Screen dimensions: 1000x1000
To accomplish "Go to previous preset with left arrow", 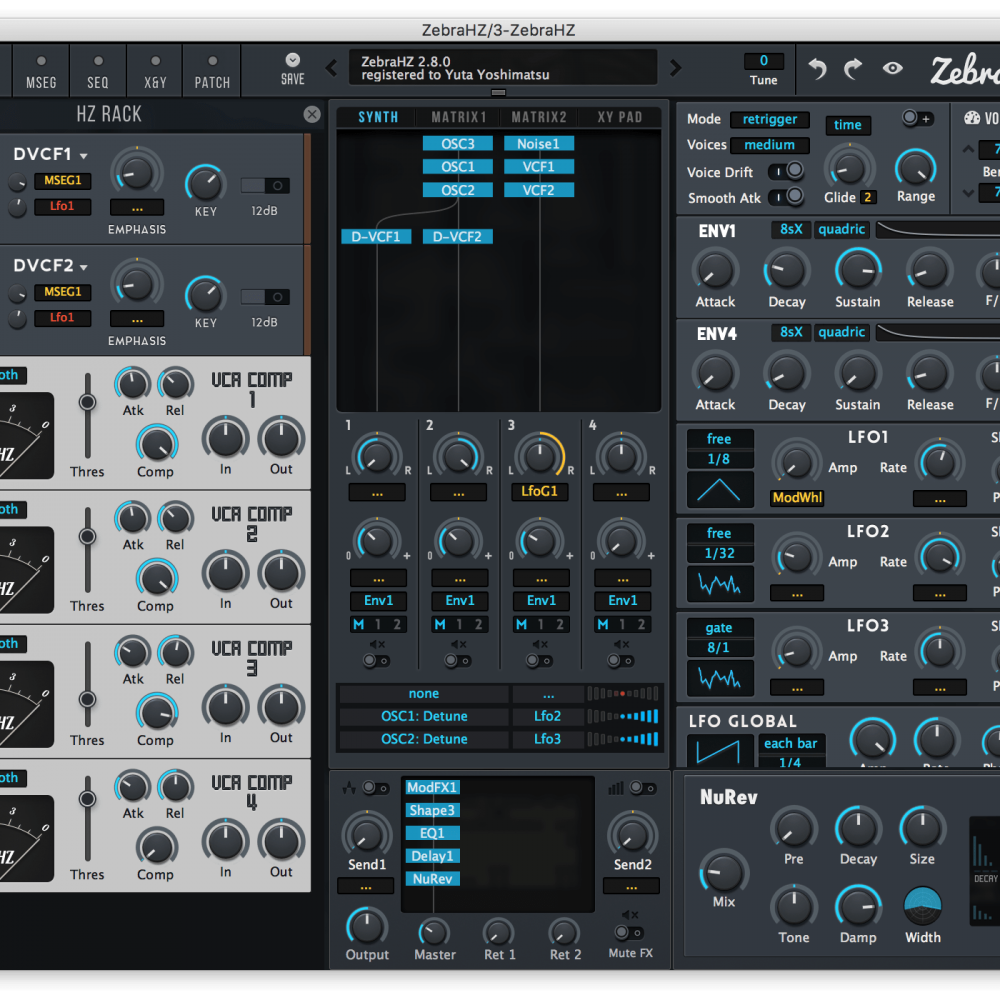I will click(332, 68).
